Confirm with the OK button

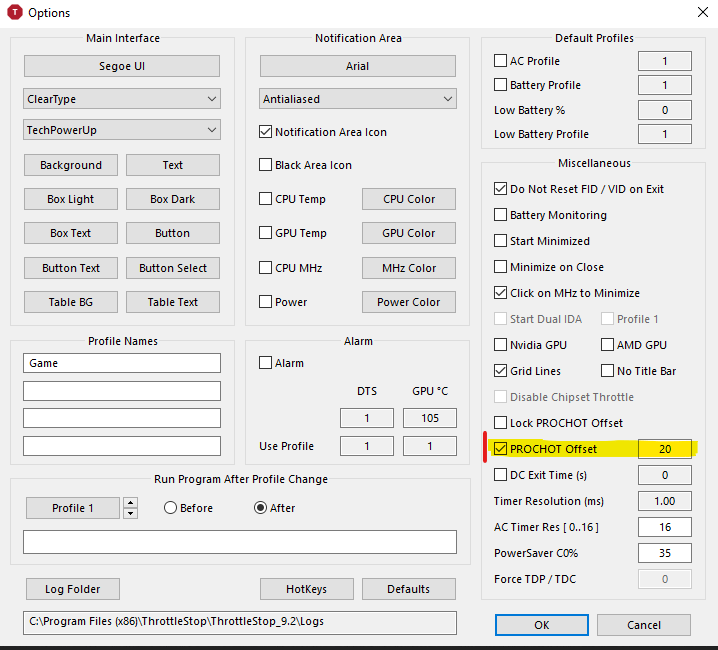(x=542, y=625)
